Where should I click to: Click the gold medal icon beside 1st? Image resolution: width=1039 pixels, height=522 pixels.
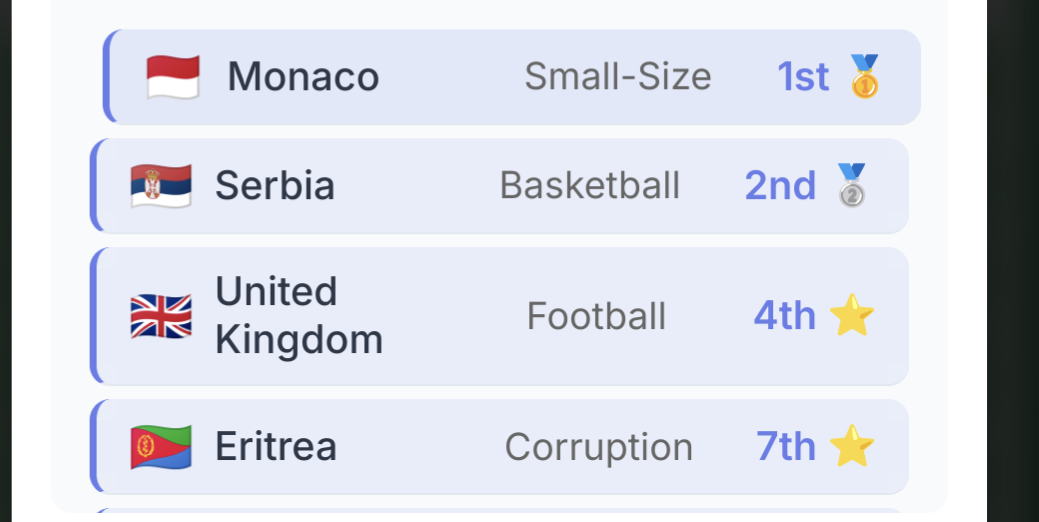[864, 77]
